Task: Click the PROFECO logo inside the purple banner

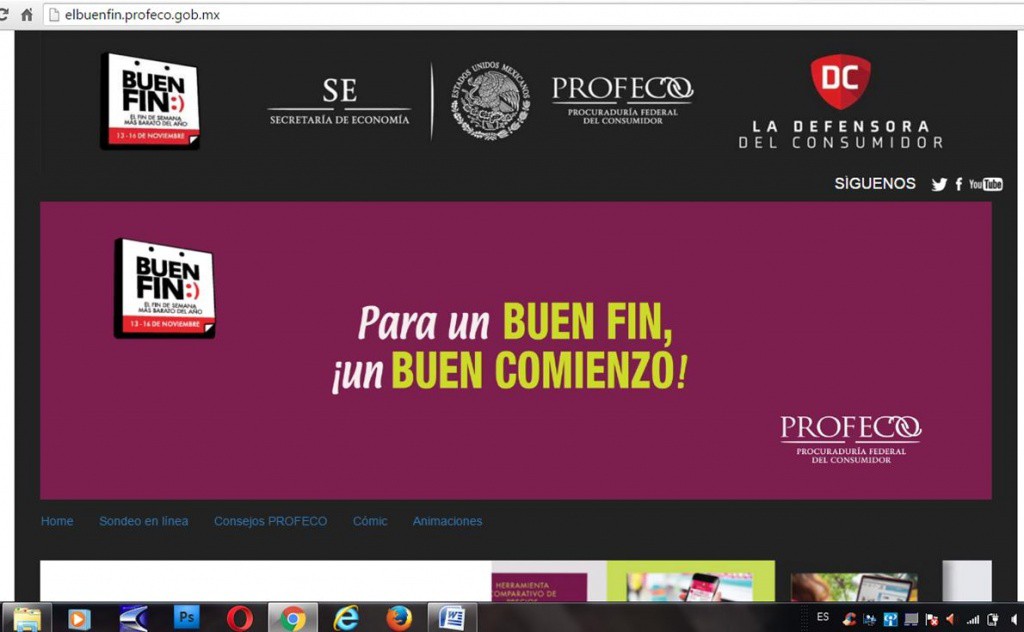Action: point(850,439)
